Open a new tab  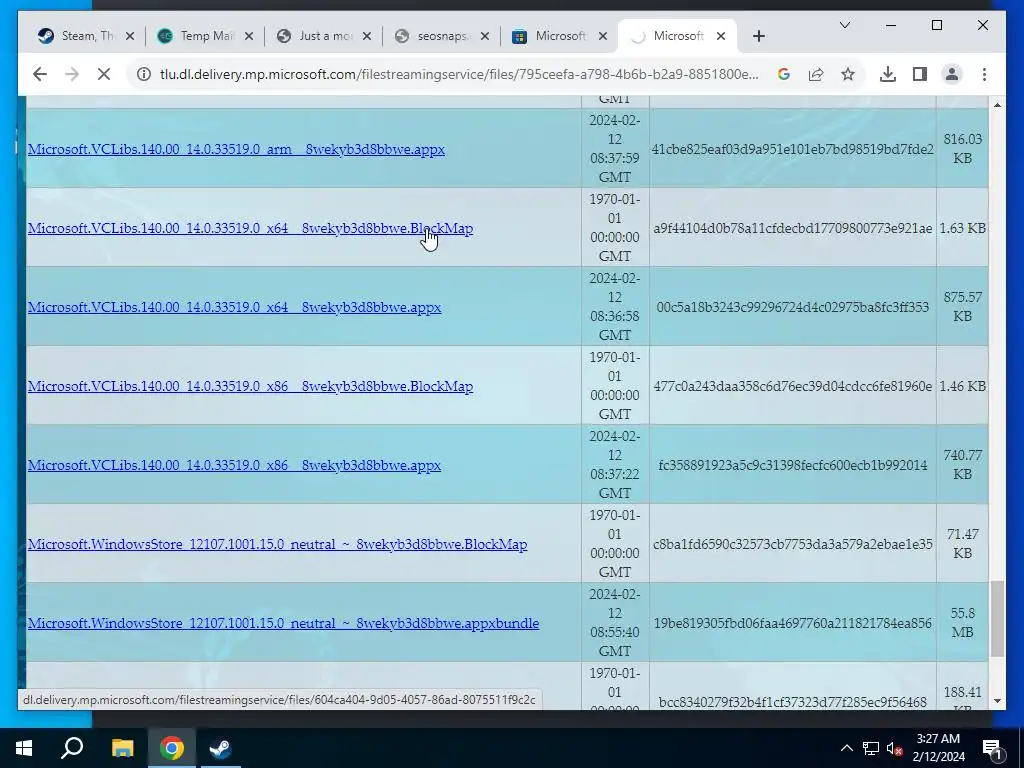(x=758, y=37)
